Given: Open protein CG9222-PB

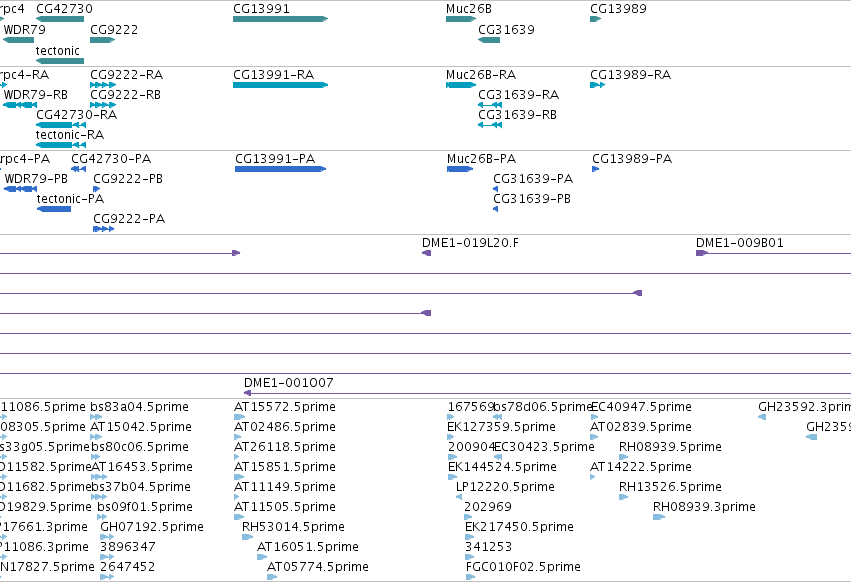Looking at the screenshot, I should (128, 179).
